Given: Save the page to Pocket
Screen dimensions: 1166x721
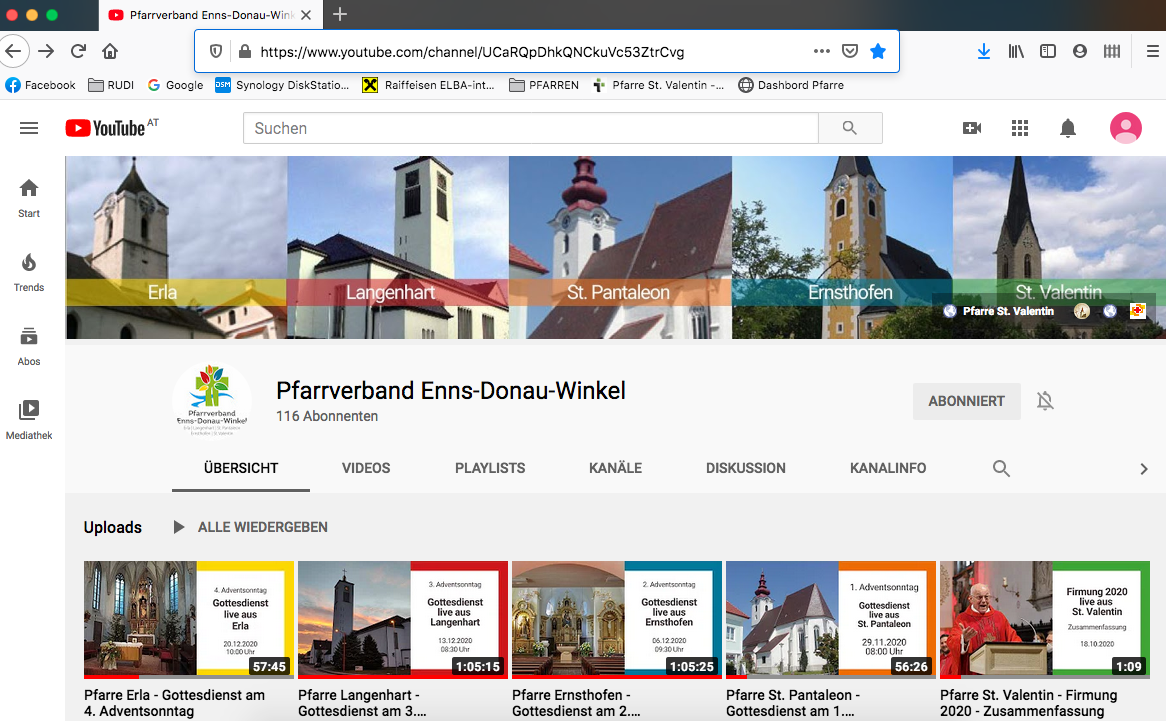Looking at the screenshot, I should click(850, 51).
